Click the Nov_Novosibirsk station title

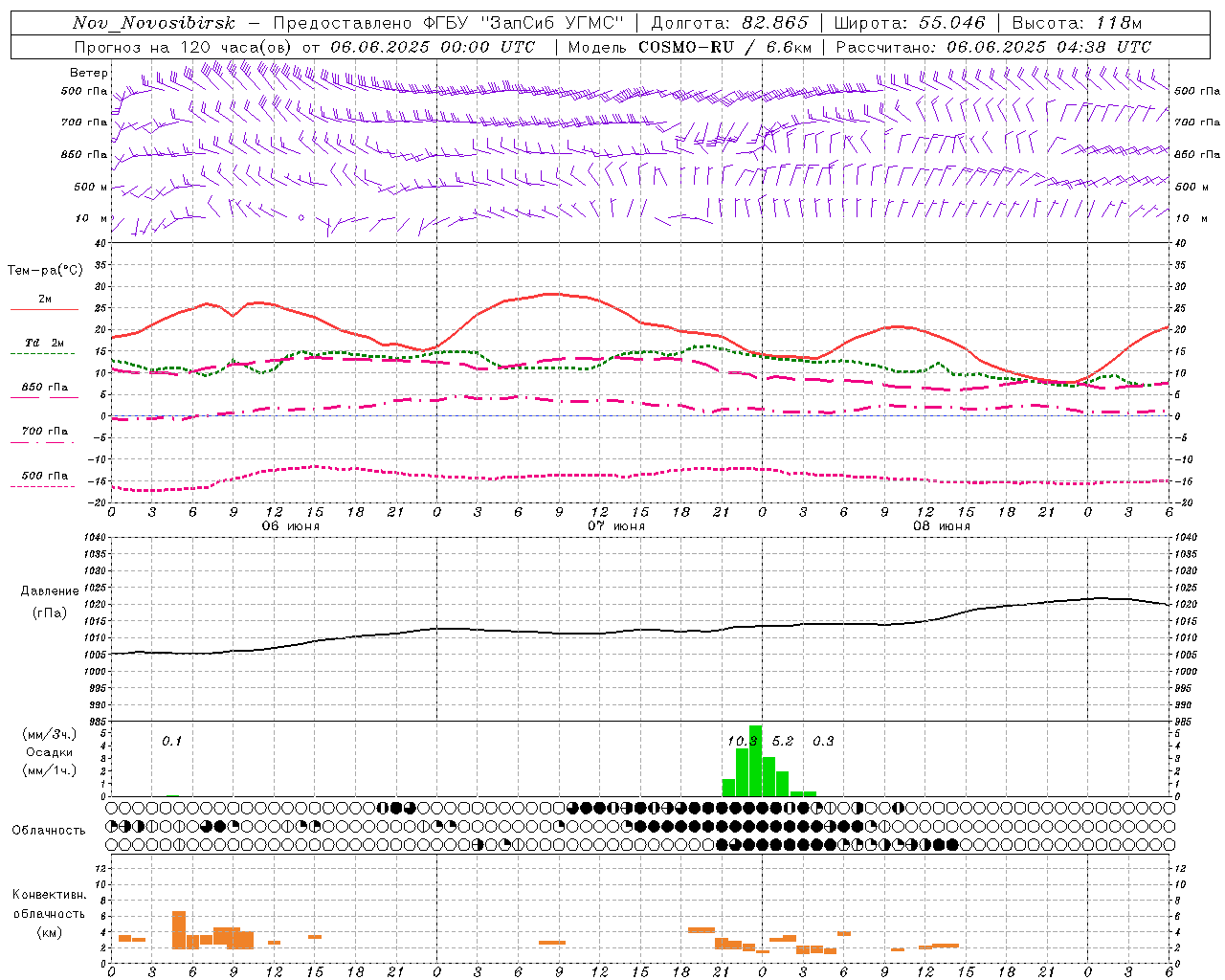point(154,24)
